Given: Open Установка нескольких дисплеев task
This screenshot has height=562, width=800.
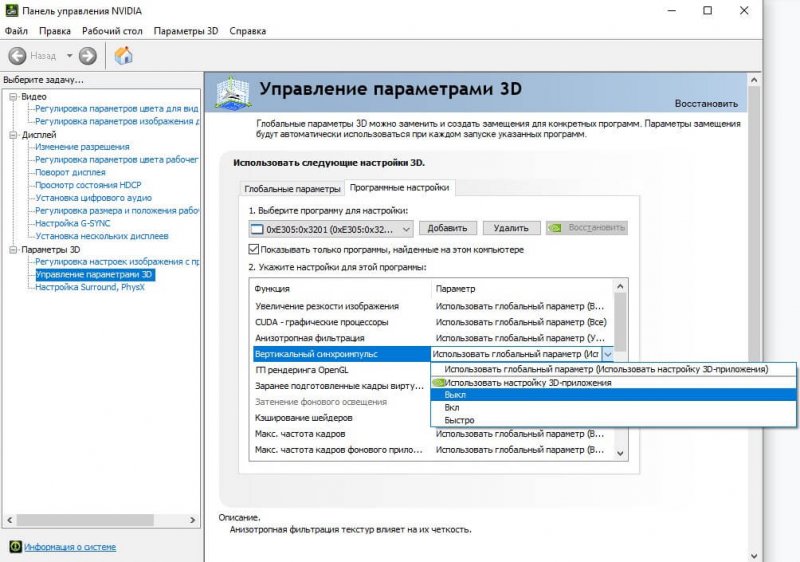Looking at the screenshot, I should click(x=102, y=236).
